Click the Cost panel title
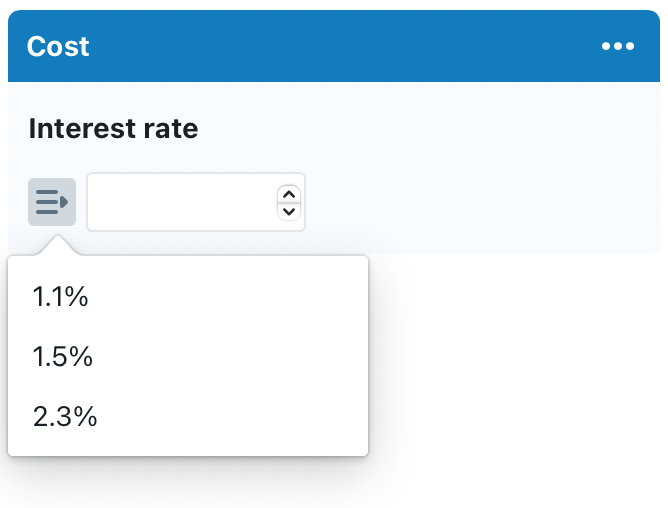This screenshot has width=668, height=508. pyautogui.click(x=58, y=47)
